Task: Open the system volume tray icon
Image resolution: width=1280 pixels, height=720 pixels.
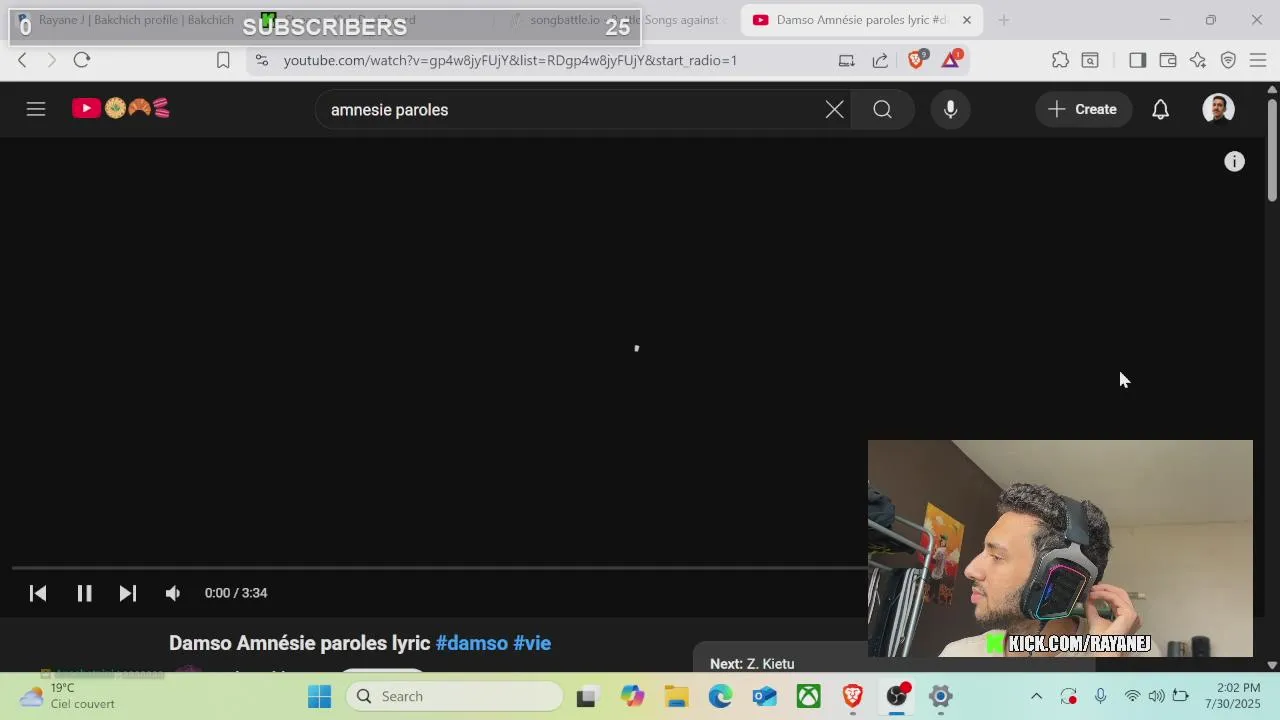Action: pos(1156,696)
